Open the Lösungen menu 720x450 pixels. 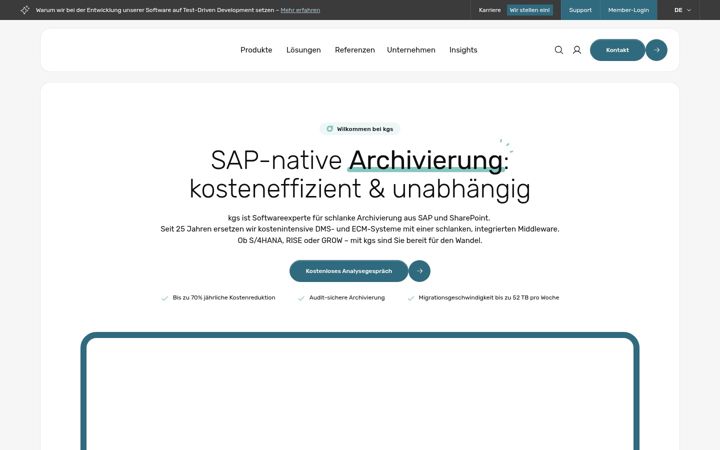click(304, 50)
